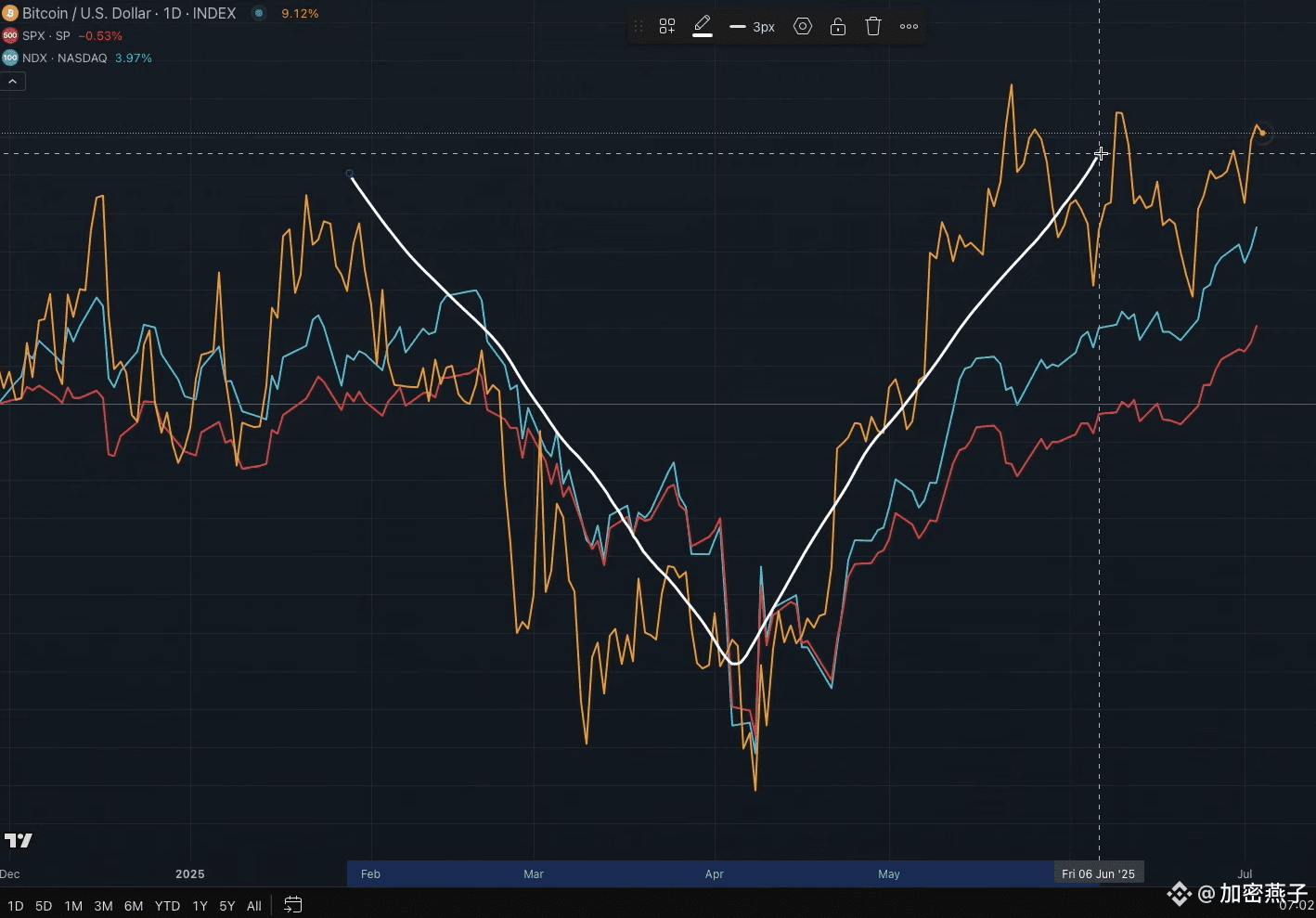Click the NDX 100 logo icon
The width and height of the screenshot is (1316, 918).
tap(9, 58)
